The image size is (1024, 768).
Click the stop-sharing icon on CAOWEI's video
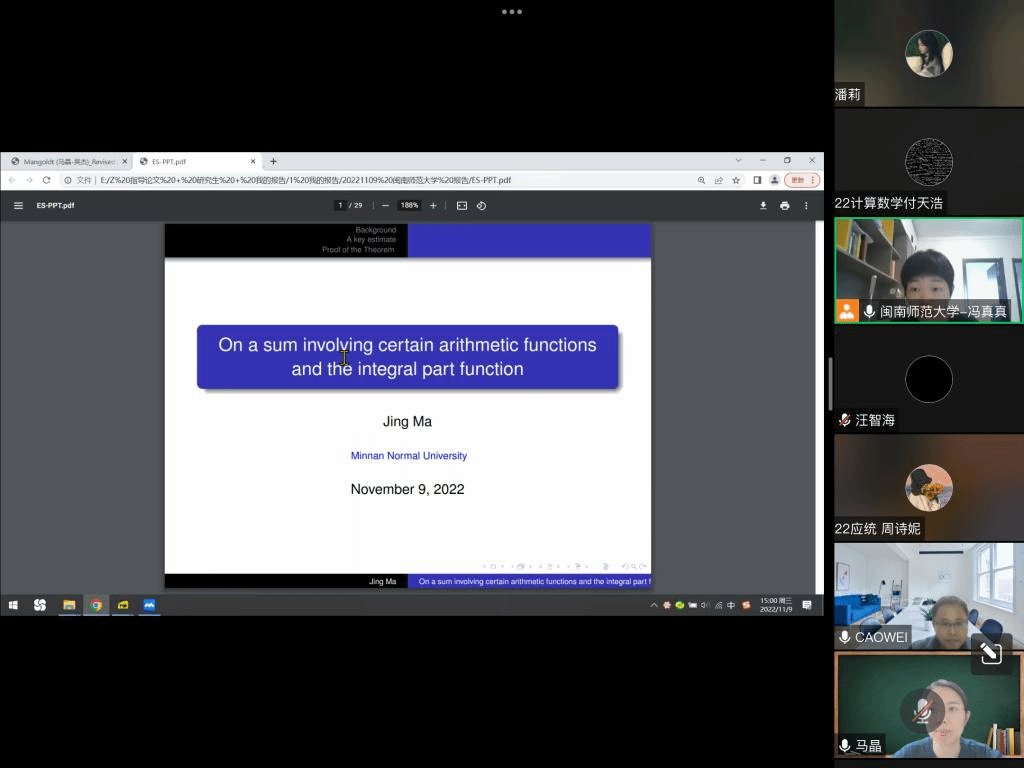990,653
